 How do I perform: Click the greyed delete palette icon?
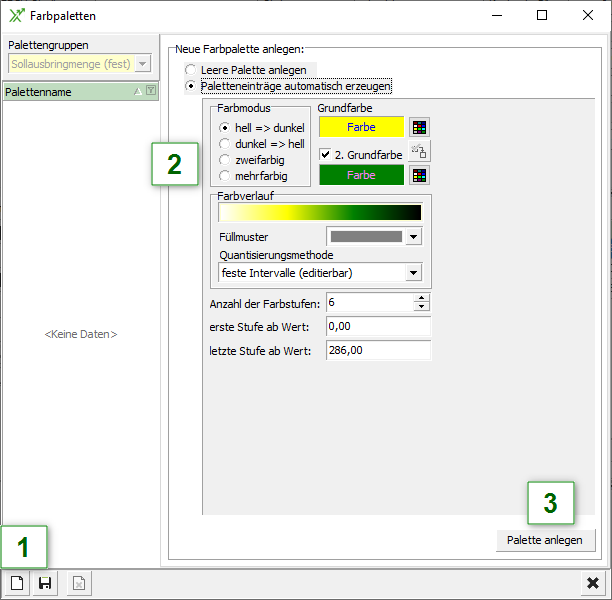tap(79, 583)
